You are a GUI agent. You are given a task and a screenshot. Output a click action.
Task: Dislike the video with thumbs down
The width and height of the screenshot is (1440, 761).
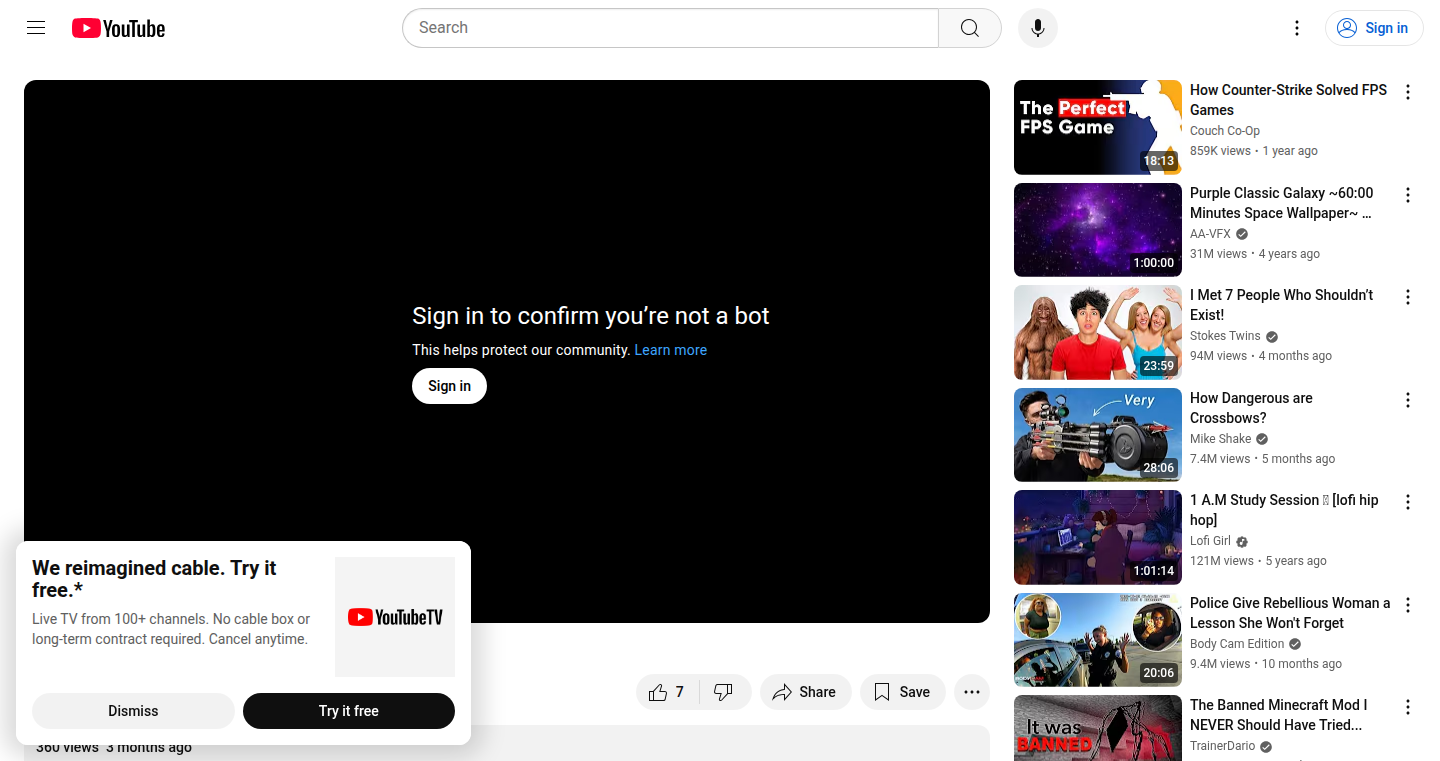tap(724, 692)
